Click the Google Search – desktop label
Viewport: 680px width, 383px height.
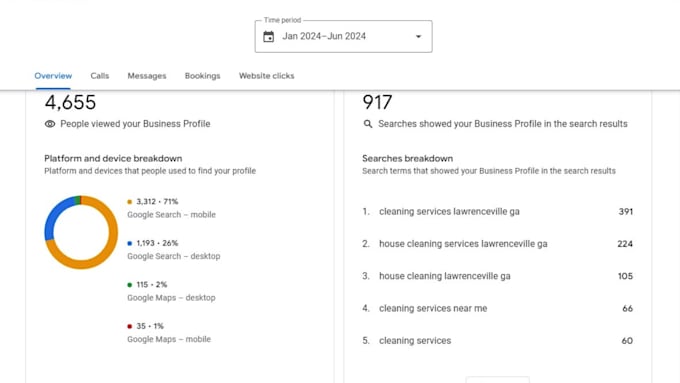tap(173, 256)
